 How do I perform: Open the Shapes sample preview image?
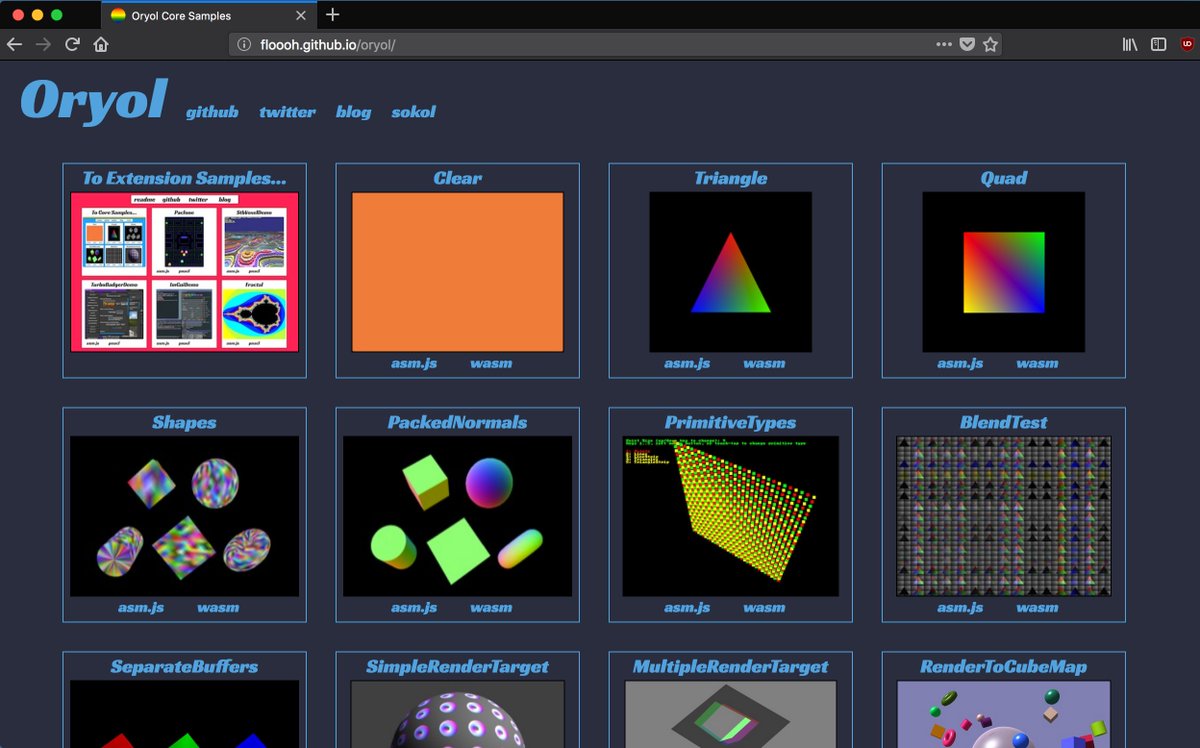185,516
